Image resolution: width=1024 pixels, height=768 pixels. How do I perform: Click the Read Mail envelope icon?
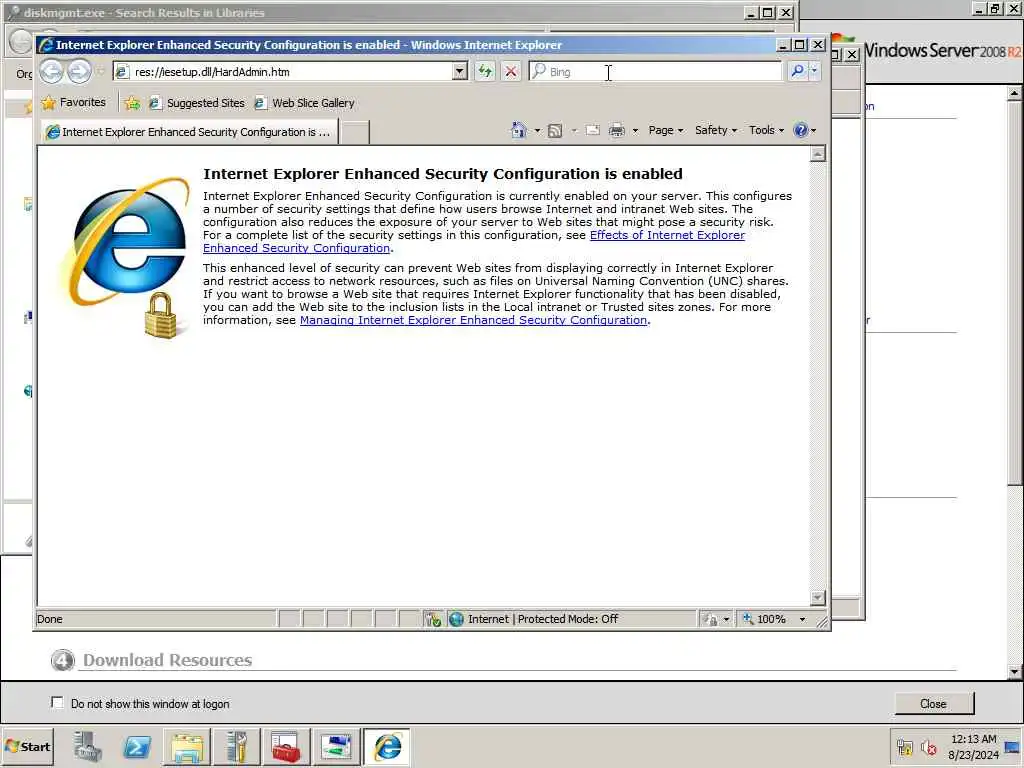click(592, 130)
